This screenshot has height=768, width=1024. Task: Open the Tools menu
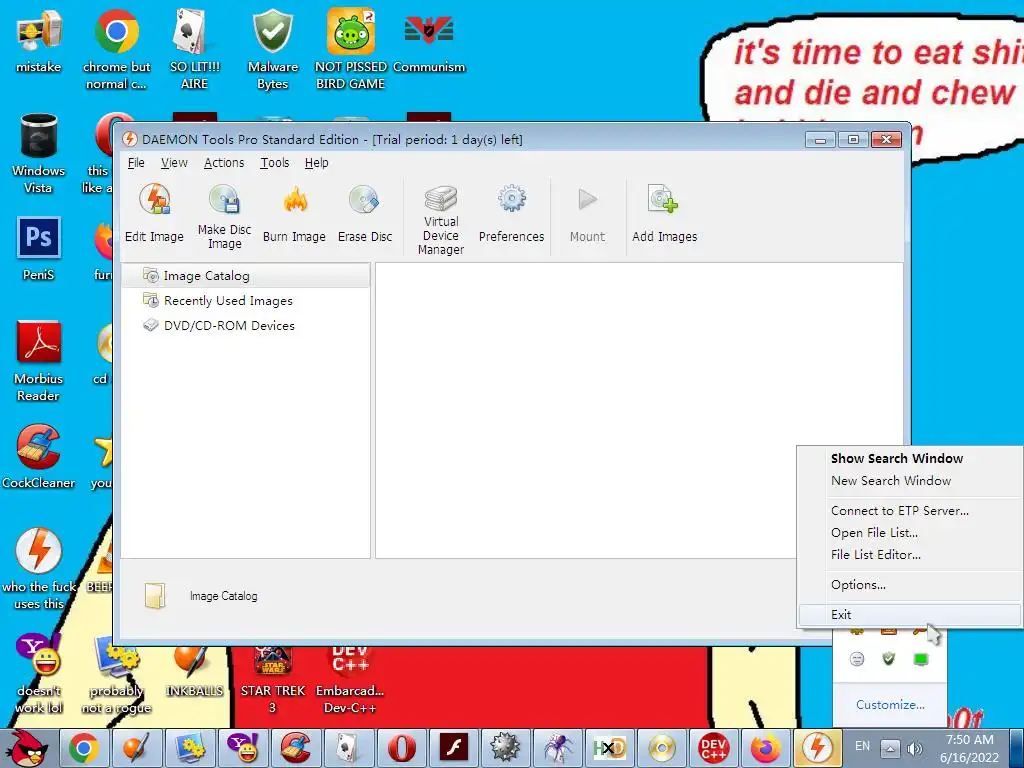pyautogui.click(x=274, y=163)
